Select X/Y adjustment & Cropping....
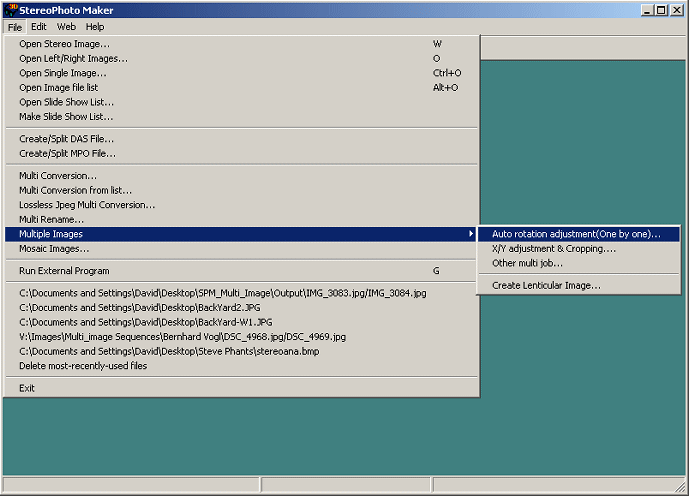This screenshot has width=689, height=496. (x=579, y=249)
